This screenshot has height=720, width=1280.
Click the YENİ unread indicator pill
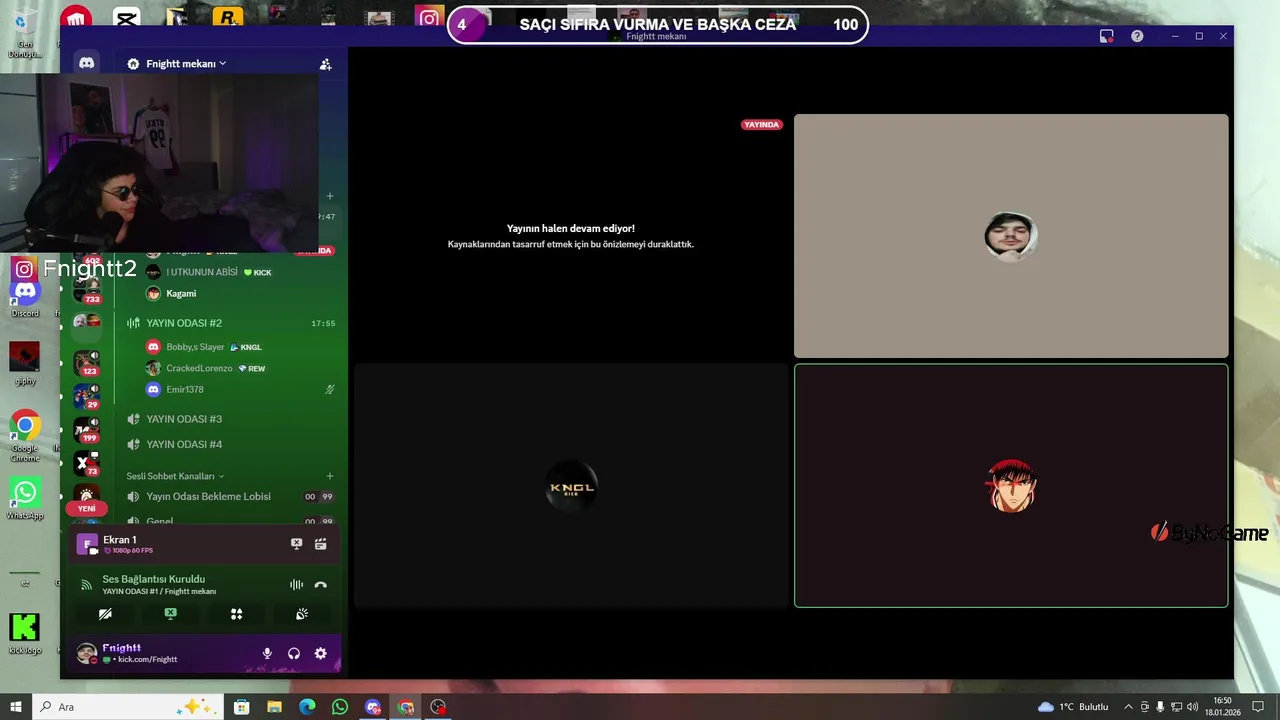click(87, 508)
